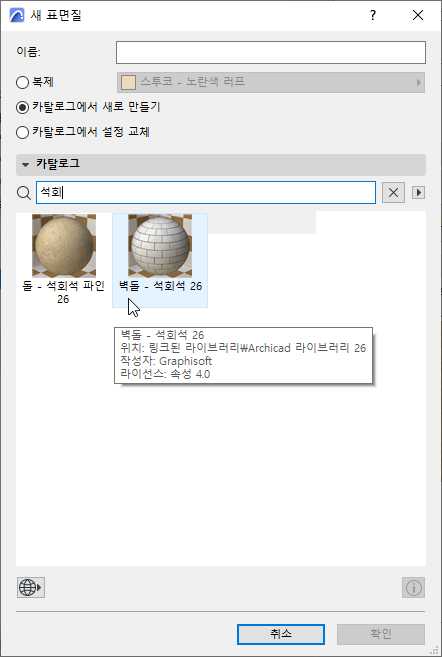
Task: Click the 이름 name input field
Action: (271, 52)
